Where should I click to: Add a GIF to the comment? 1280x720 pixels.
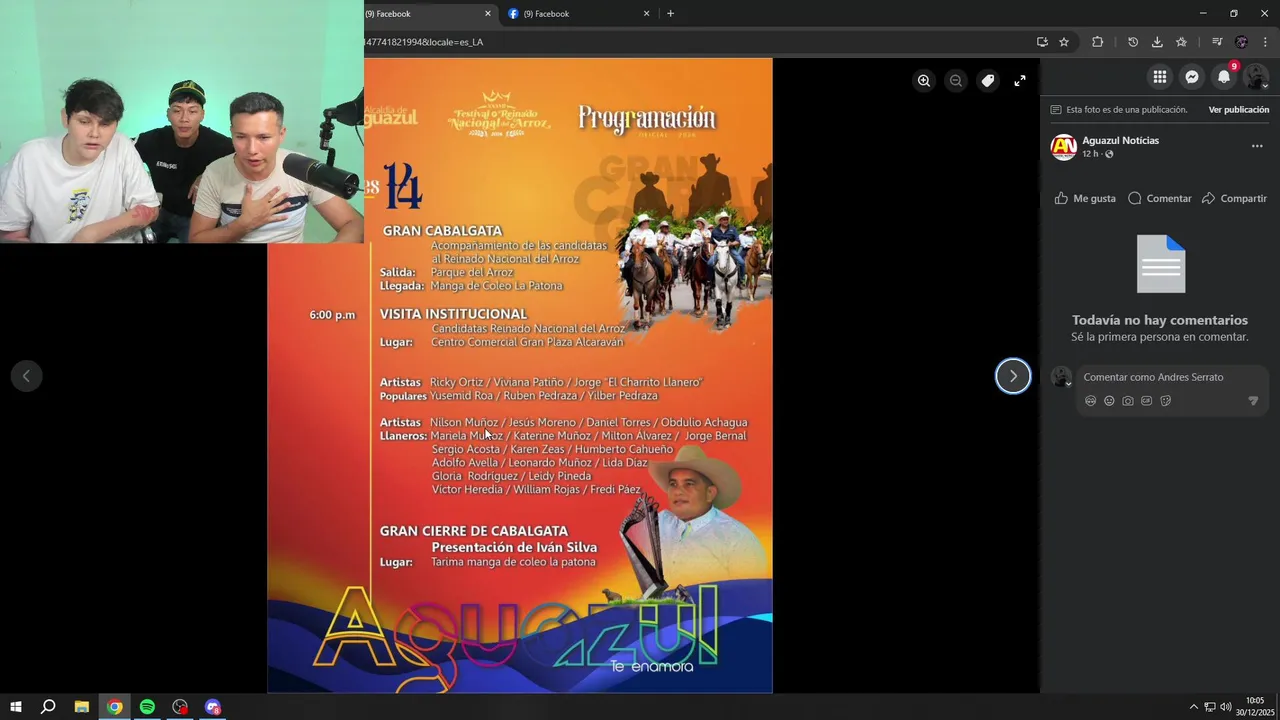pyautogui.click(x=1147, y=401)
